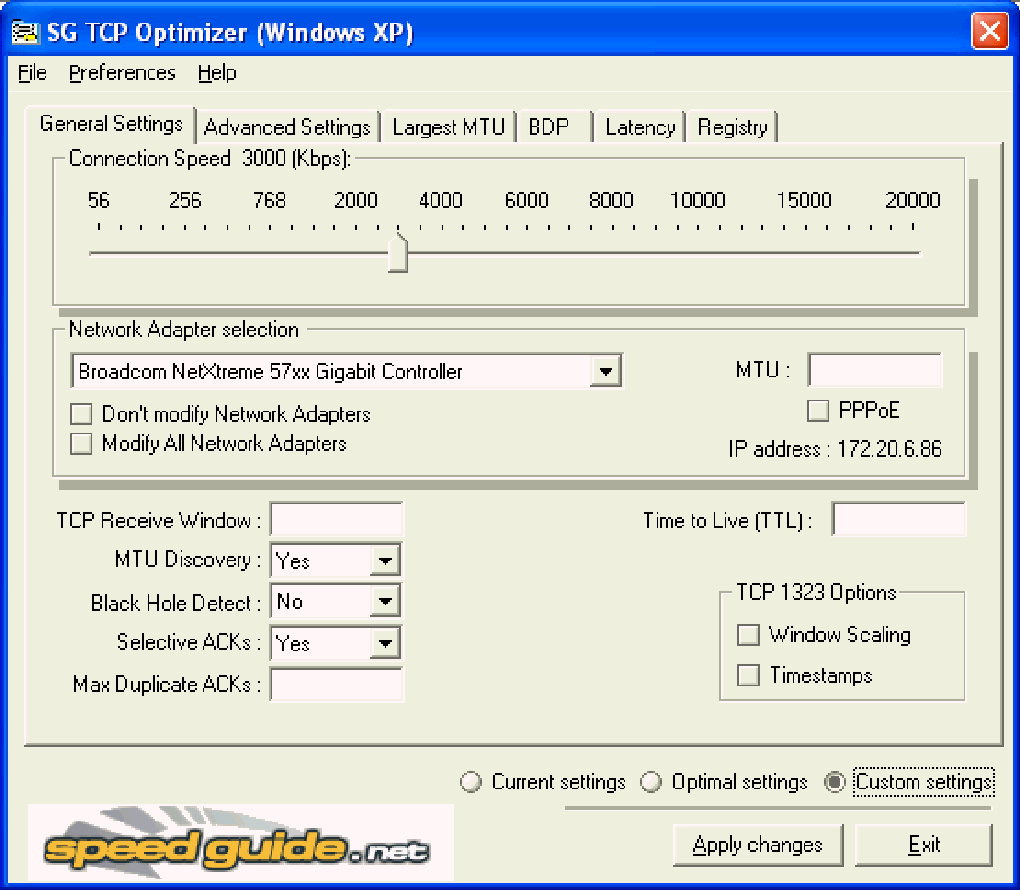Viewport: 1020px width, 890px height.
Task: Click the slider track under 8000
Action: pos(611,252)
